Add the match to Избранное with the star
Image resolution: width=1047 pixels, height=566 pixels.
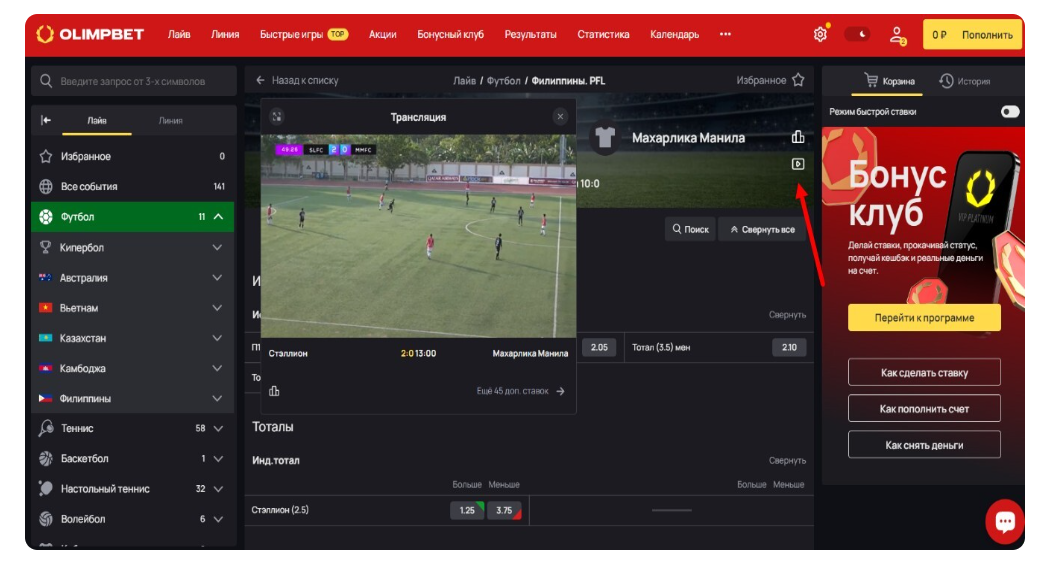coord(798,80)
